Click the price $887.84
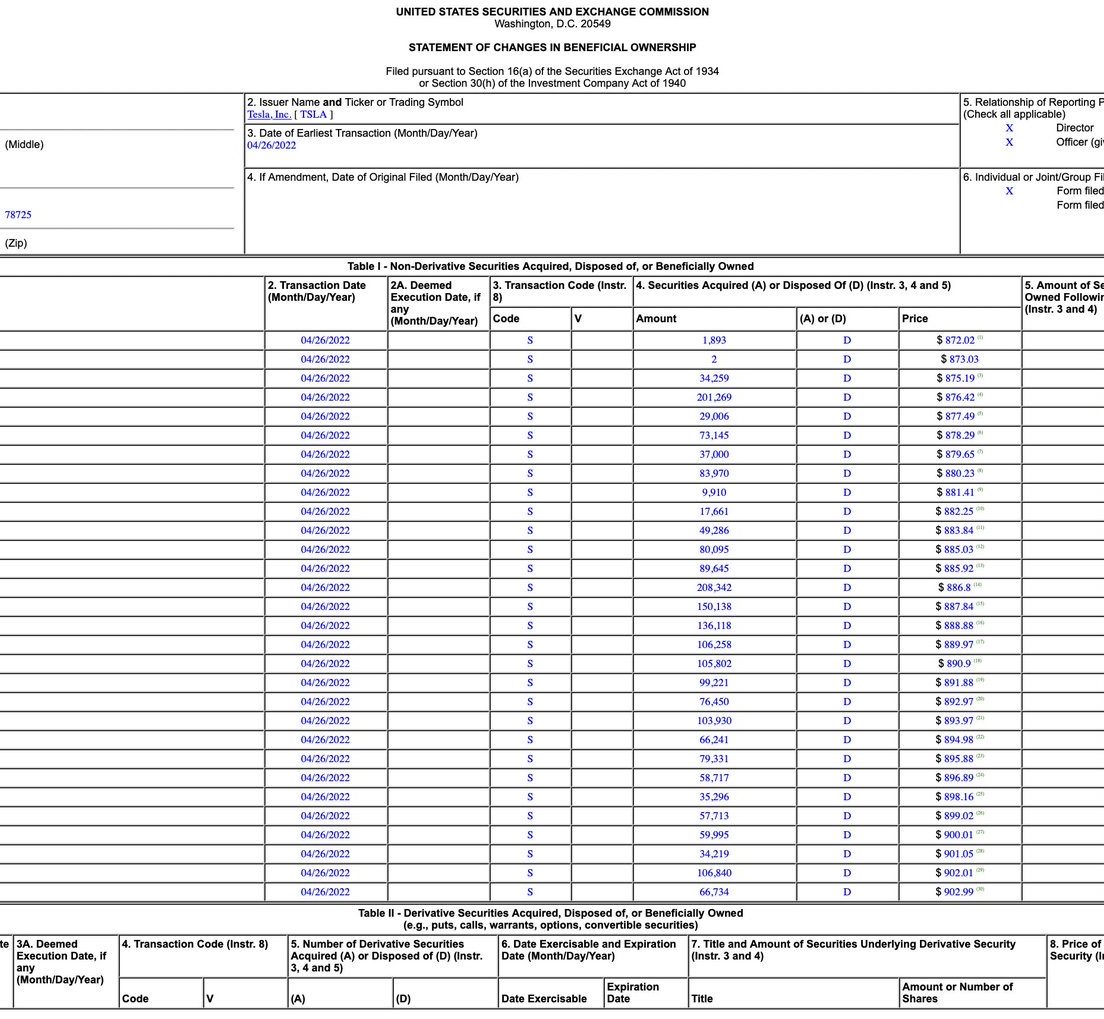Screen dimensions: 1104x1019 point(955,606)
